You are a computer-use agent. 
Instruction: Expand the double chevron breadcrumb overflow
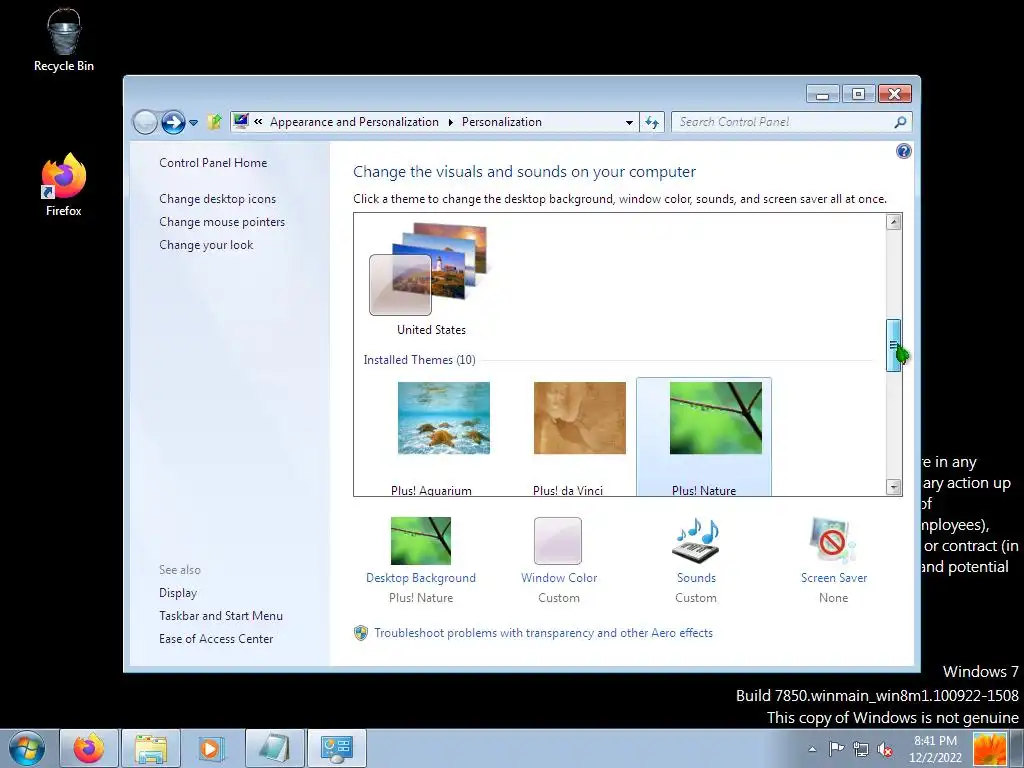coord(259,121)
